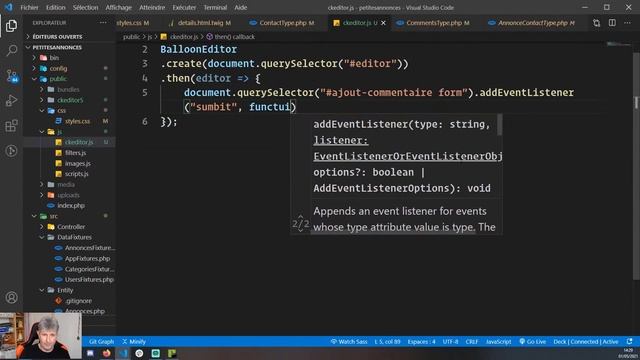Viewport: 640px width, 360px height.
Task: Open the Git Graph activity bar icon below Extensions
Action: pos(11,151)
